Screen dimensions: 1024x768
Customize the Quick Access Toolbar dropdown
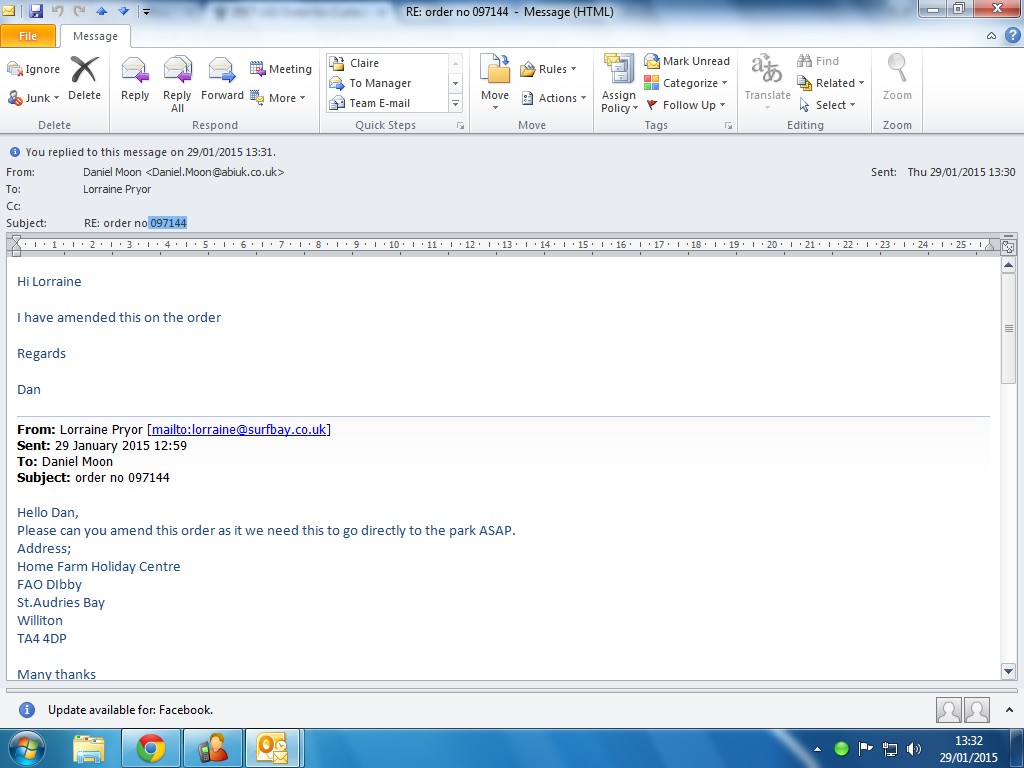click(146, 11)
